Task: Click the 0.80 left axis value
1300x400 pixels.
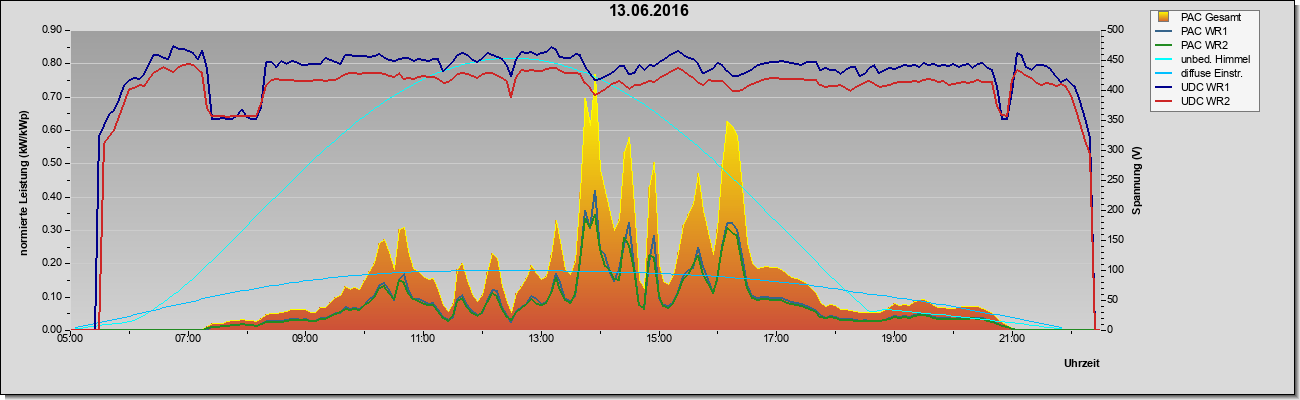Action: (51, 63)
